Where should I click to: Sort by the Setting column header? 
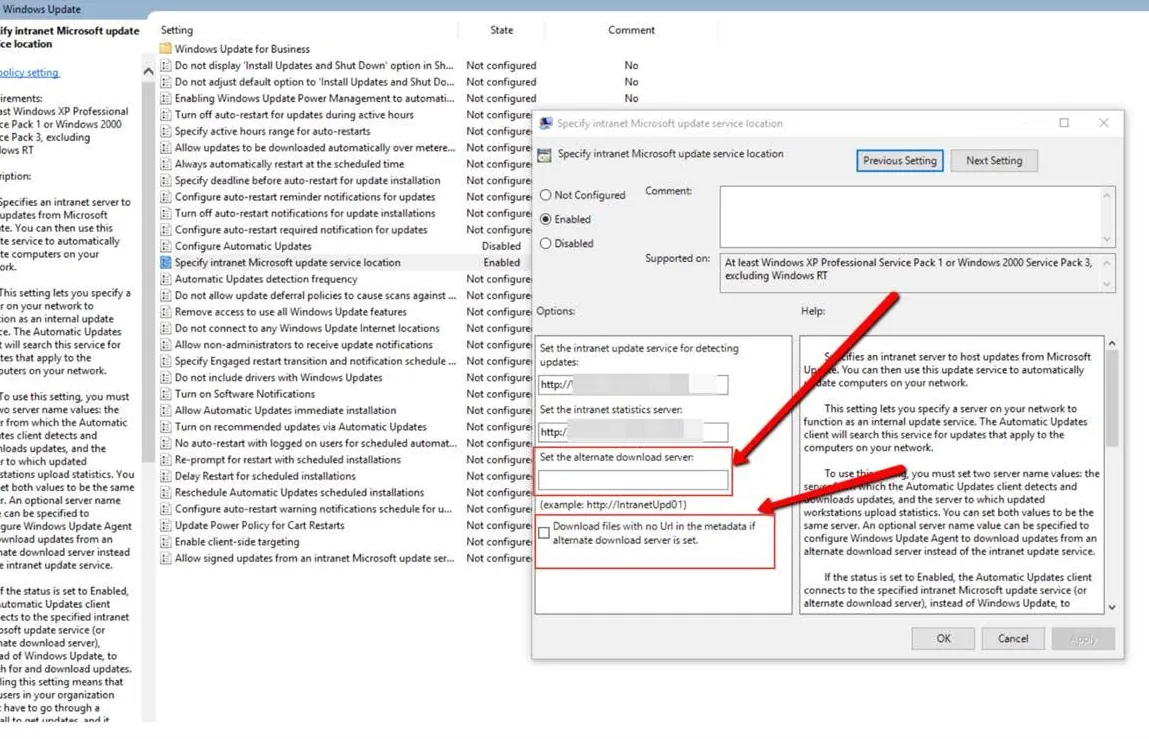pyautogui.click(x=177, y=30)
